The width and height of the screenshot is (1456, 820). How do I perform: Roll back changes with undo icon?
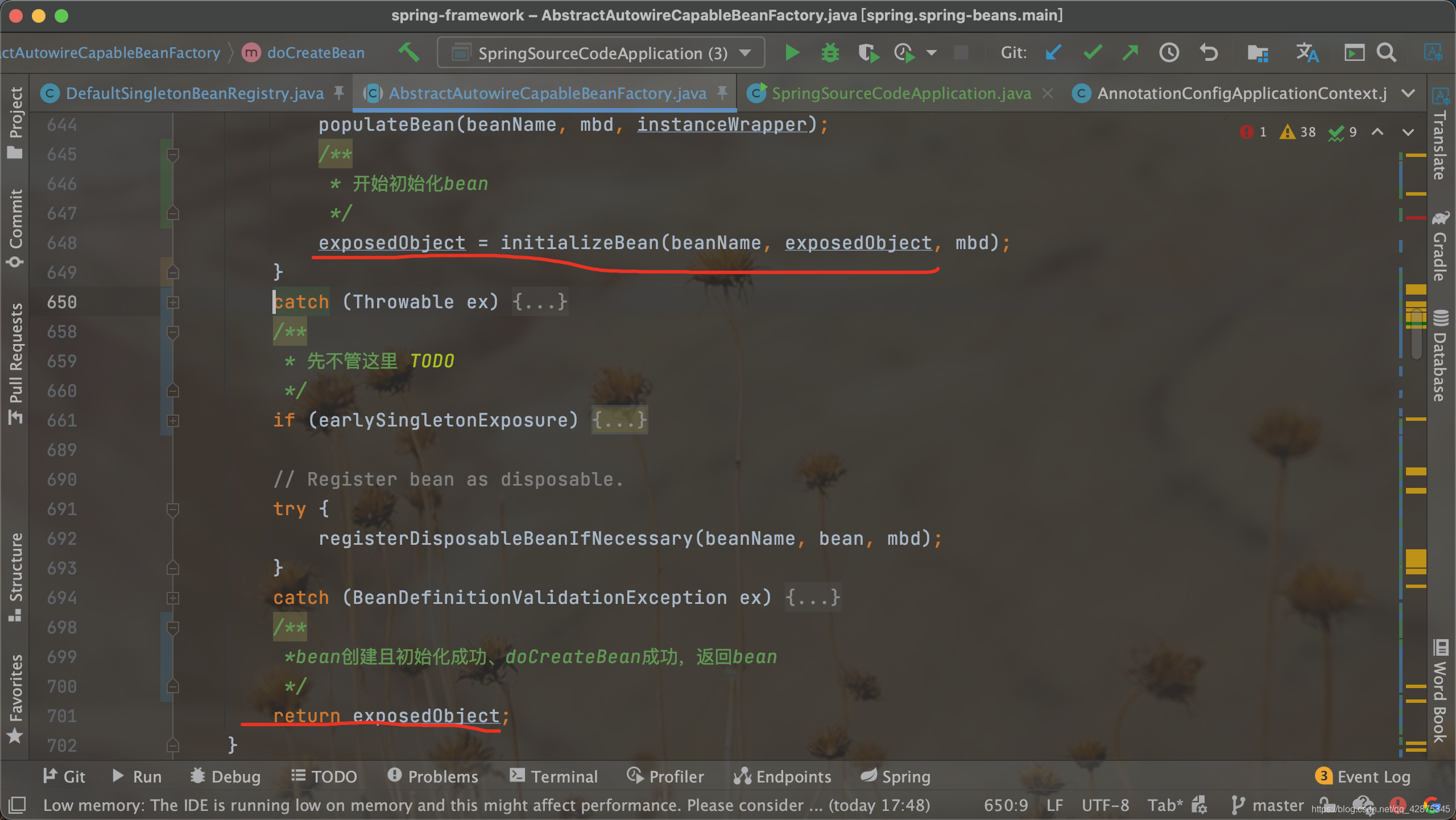point(1209,53)
